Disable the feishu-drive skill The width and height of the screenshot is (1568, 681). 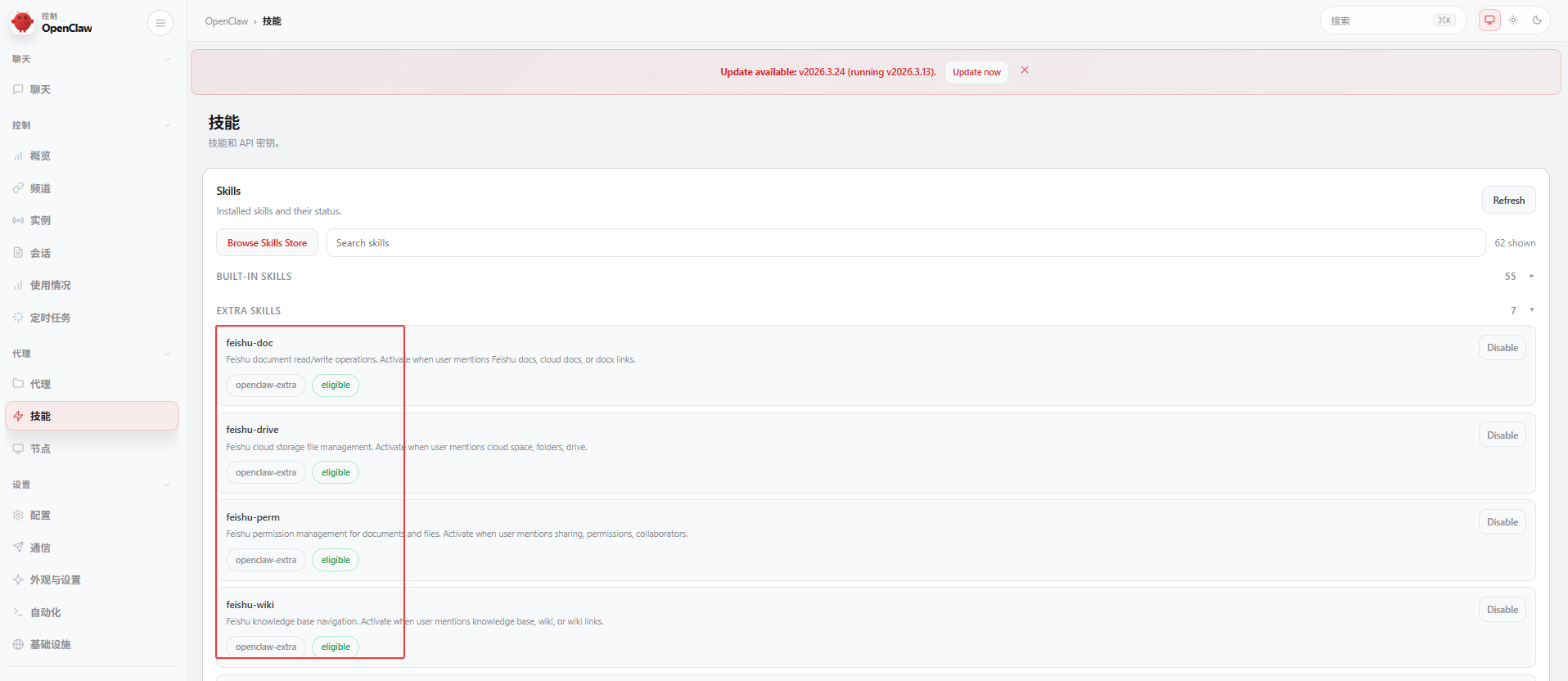click(1502, 435)
